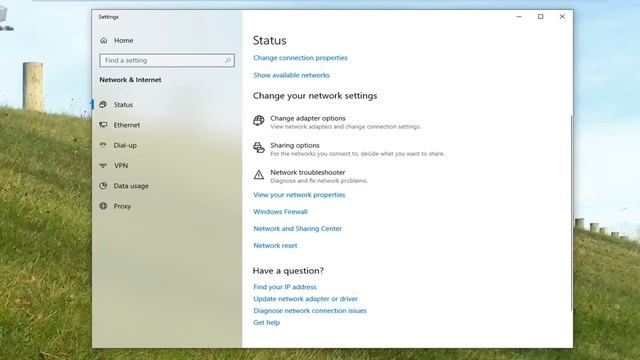
Task: Click the Get help link
Action: pos(267,322)
